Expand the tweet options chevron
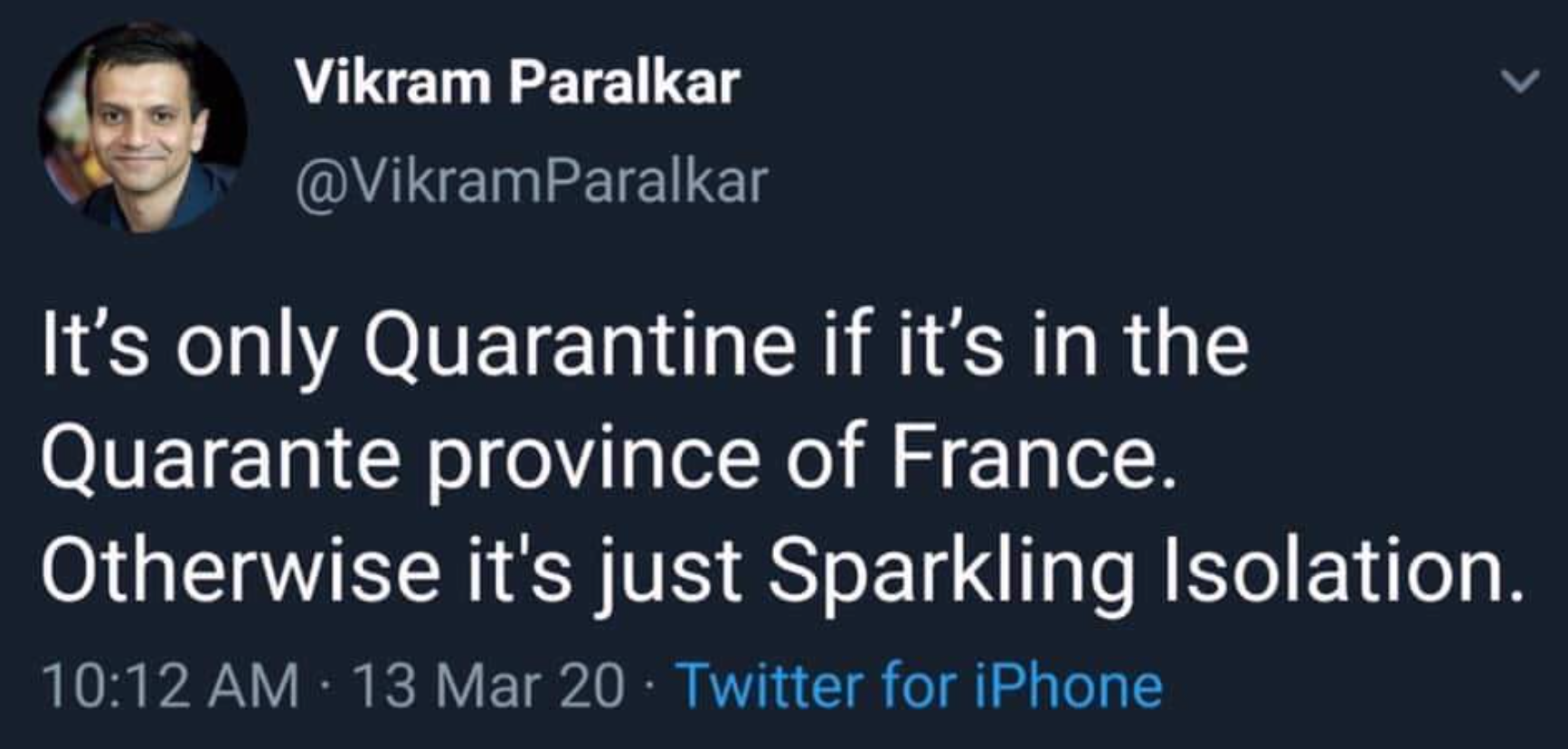Viewport: 1568px width, 749px height. (x=1519, y=81)
